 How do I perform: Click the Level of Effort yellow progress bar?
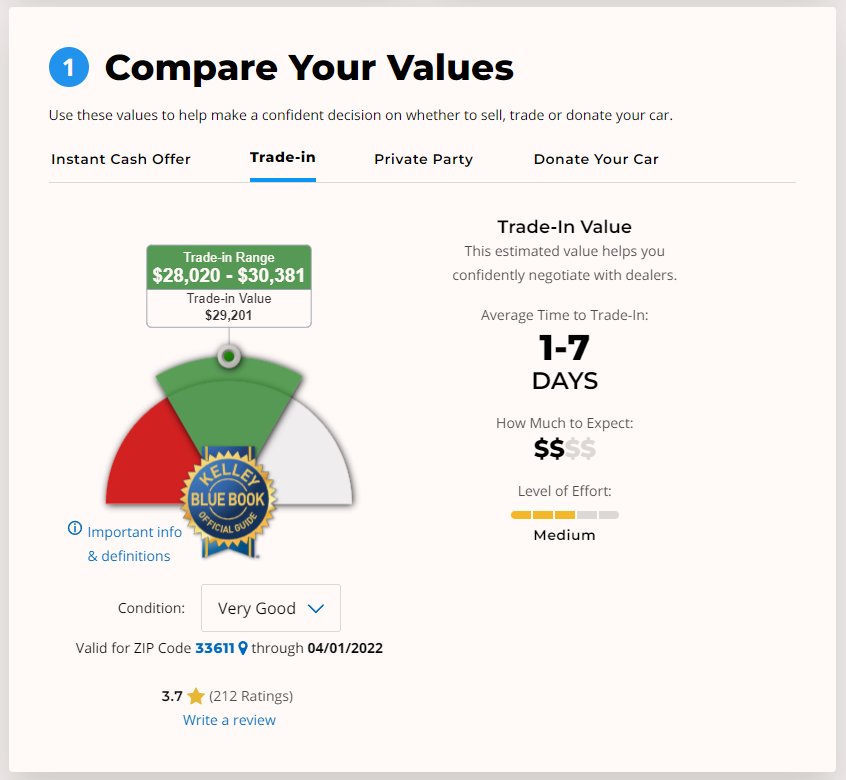click(x=564, y=515)
